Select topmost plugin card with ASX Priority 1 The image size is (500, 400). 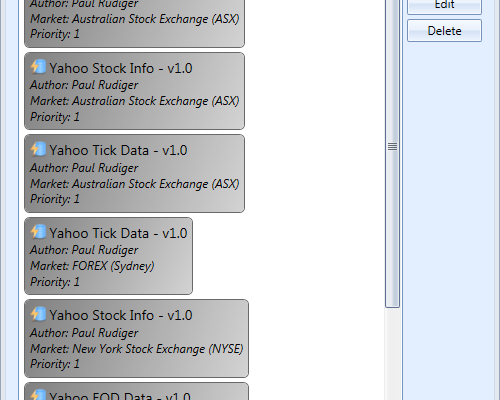(134, 23)
